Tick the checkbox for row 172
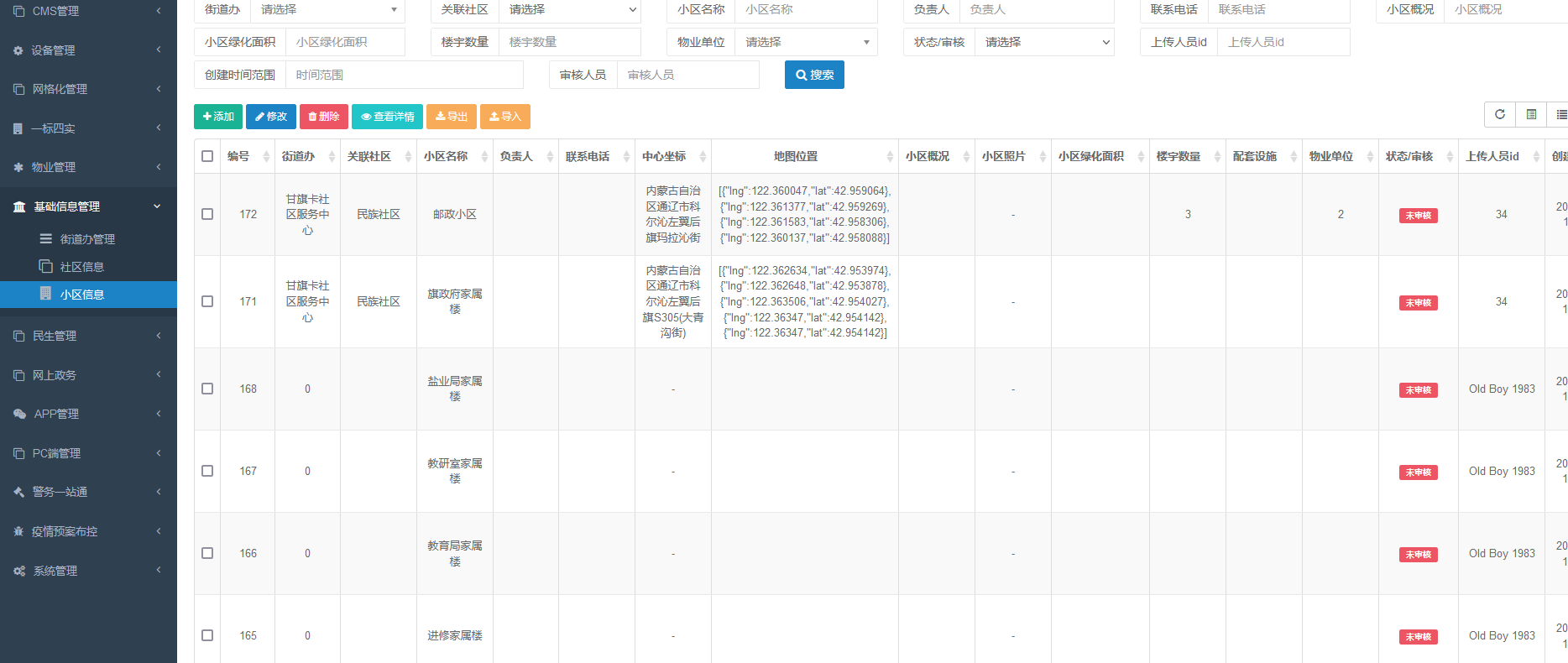Screen dimensions: 1568x663 pos(207,214)
